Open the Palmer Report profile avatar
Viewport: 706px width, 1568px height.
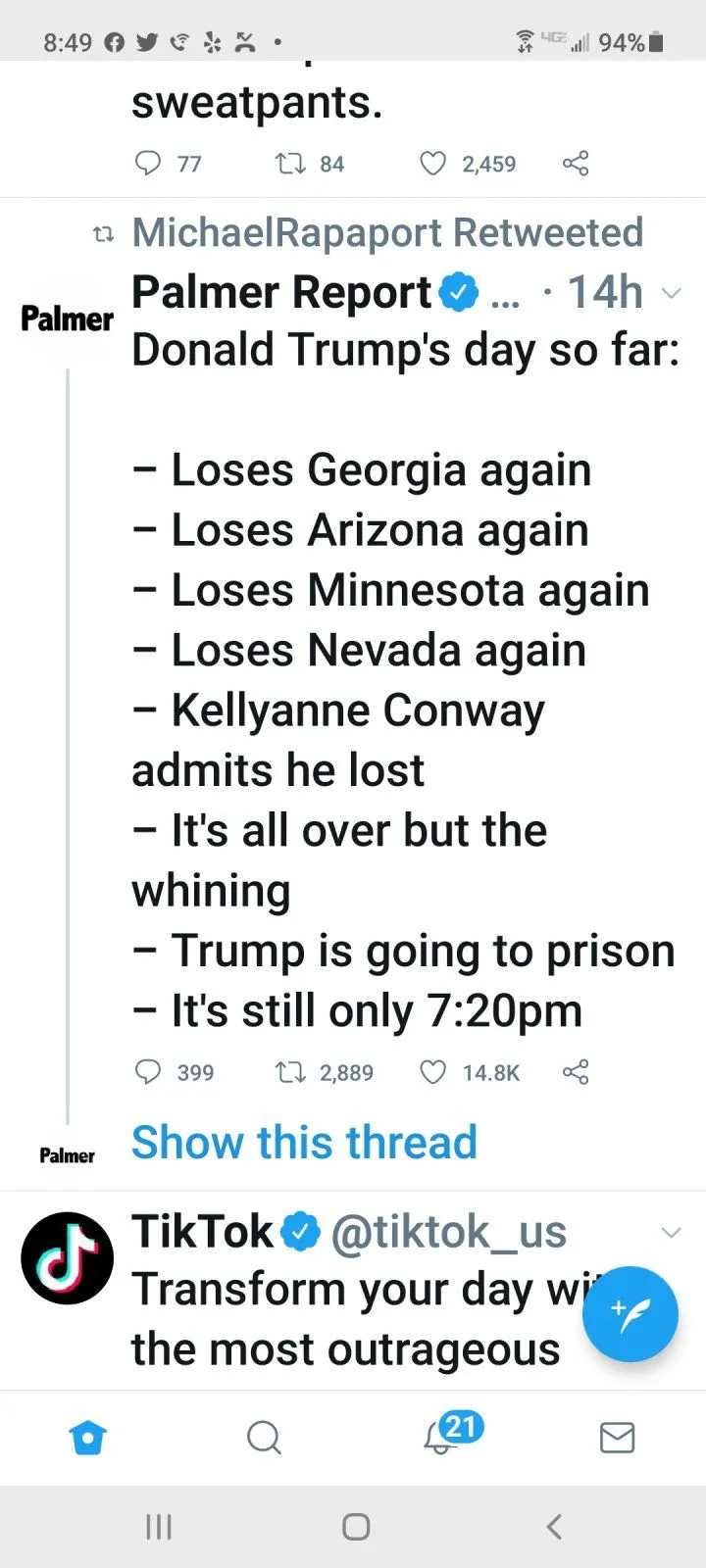click(x=67, y=318)
